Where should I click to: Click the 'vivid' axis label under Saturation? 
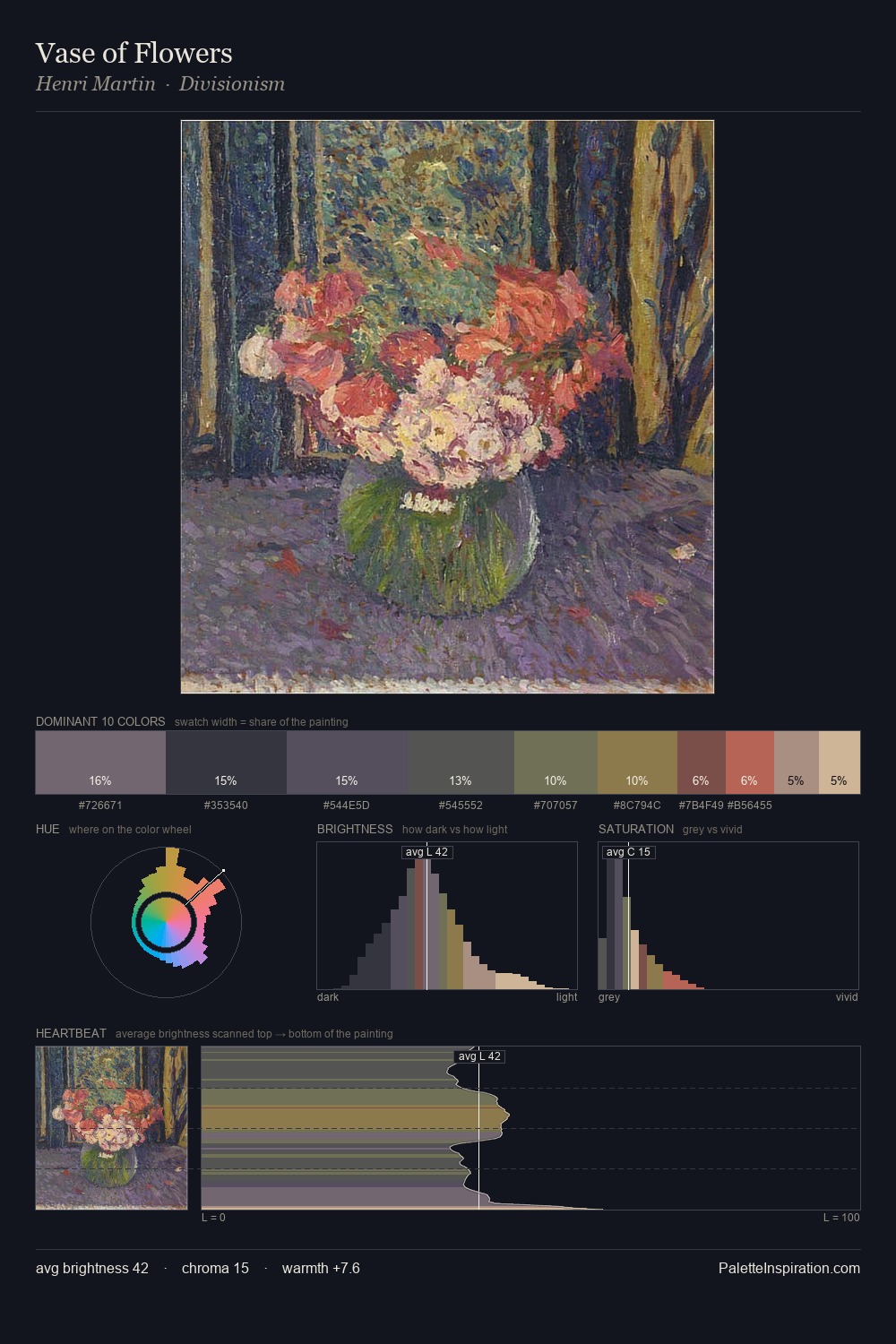[x=847, y=997]
